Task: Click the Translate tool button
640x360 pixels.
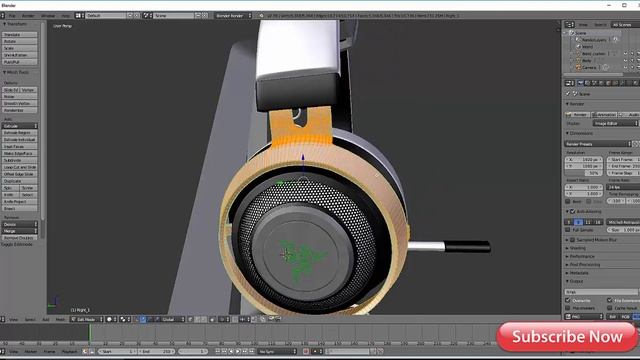Action: click(x=20, y=35)
